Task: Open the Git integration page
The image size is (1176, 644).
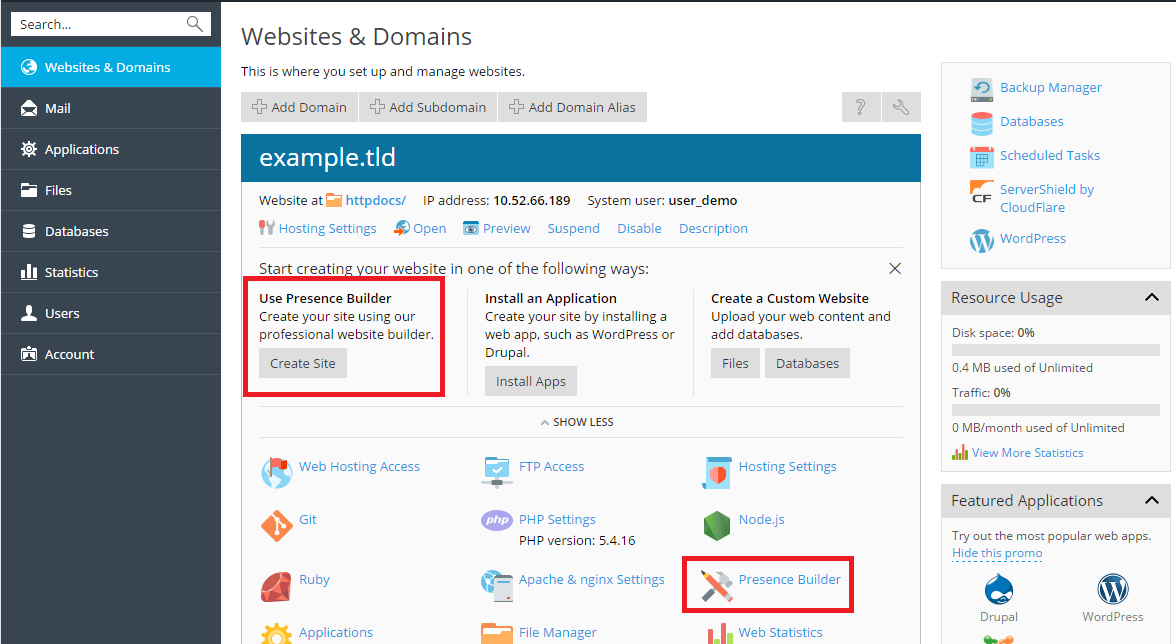Action: (x=307, y=519)
